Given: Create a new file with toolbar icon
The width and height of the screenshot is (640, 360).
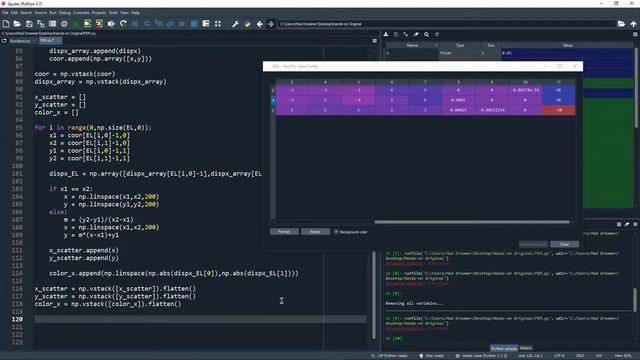Looking at the screenshot, I should coord(6,24).
